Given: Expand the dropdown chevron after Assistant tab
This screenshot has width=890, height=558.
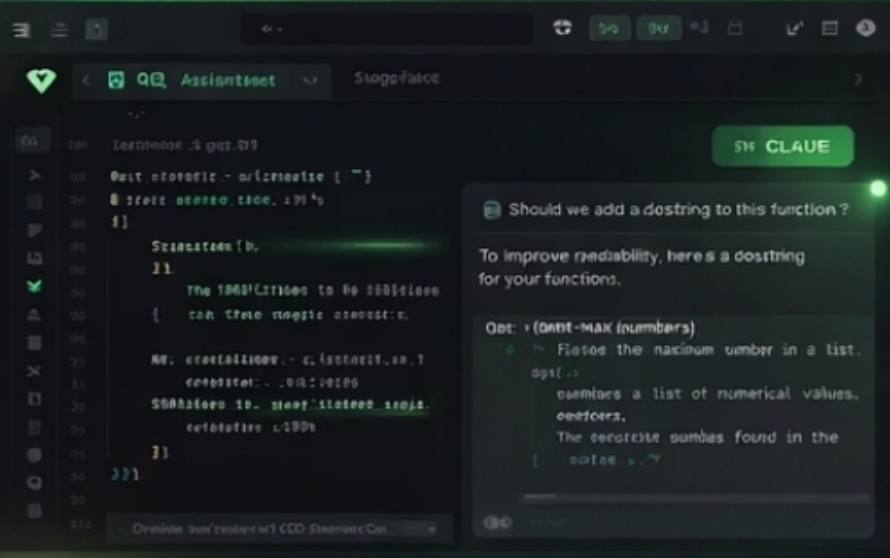Looking at the screenshot, I should pyautogui.click(x=310, y=81).
